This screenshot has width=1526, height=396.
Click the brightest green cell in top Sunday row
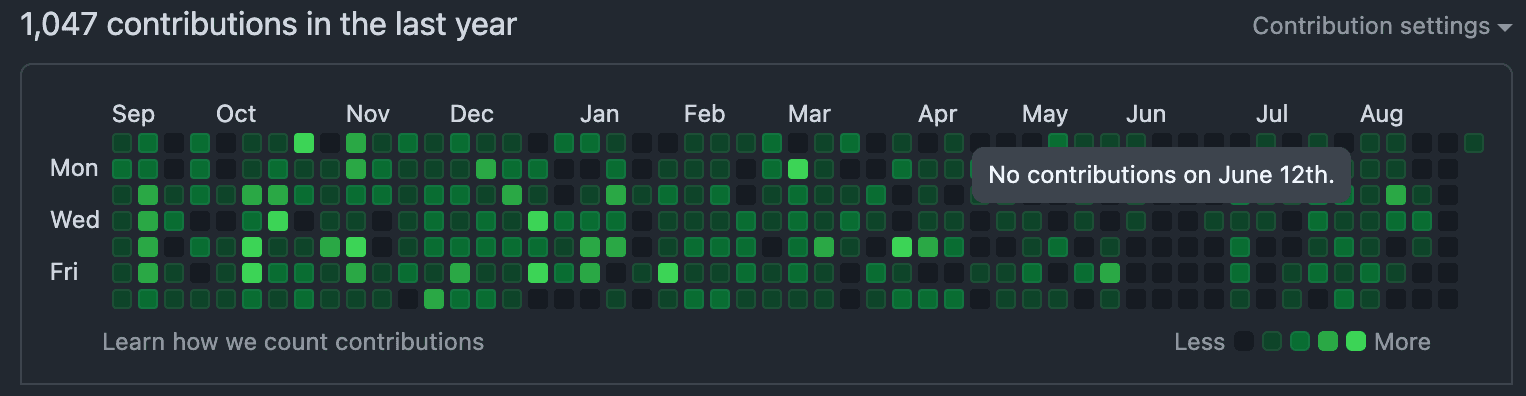304,143
